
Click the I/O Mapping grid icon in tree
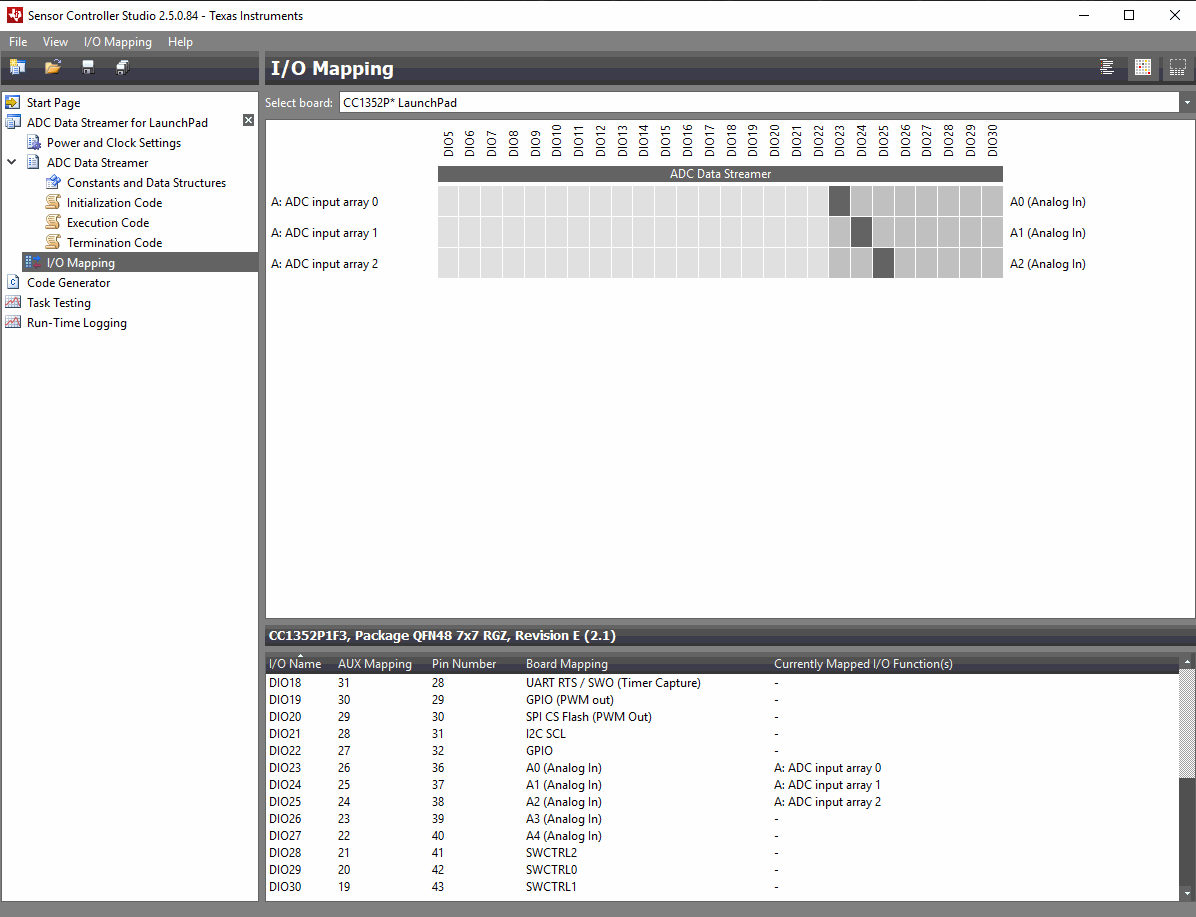tap(34, 262)
